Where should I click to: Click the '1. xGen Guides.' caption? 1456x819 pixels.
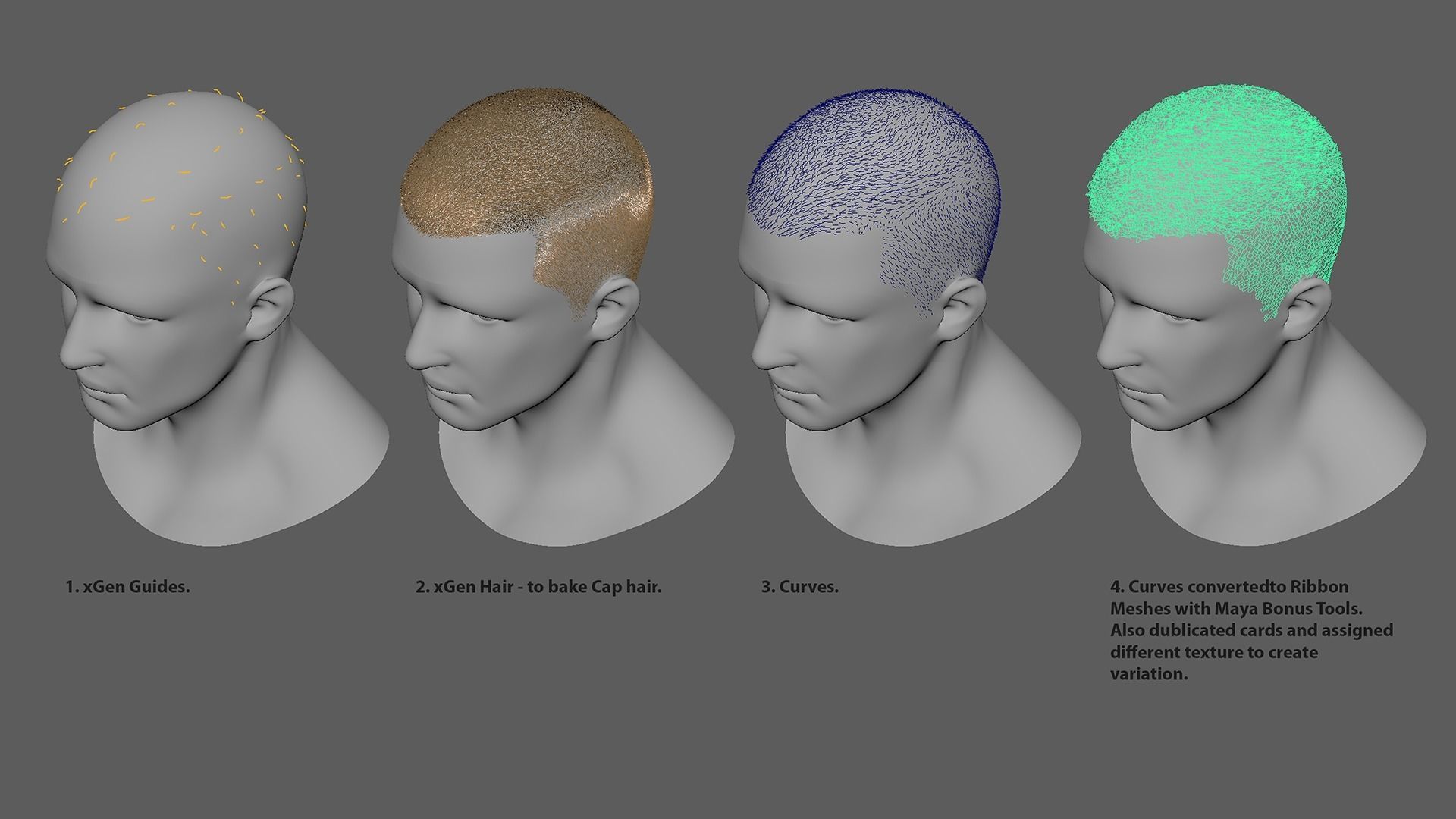coord(127,587)
